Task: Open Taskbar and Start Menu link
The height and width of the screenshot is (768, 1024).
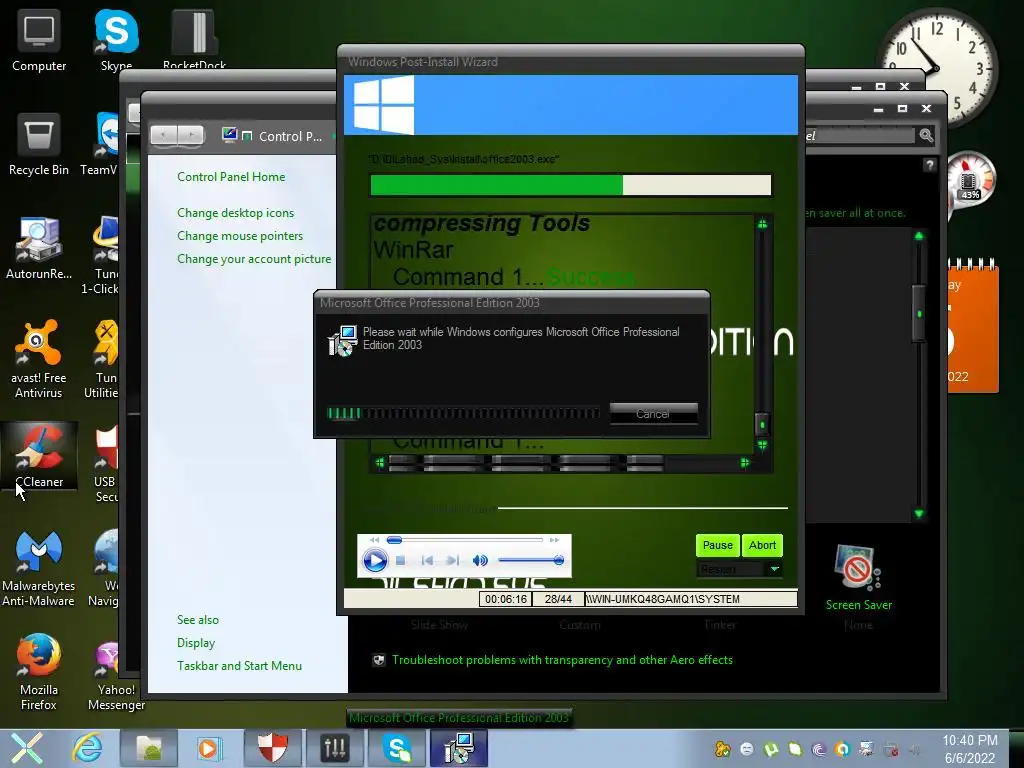Action: [x=239, y=665]
